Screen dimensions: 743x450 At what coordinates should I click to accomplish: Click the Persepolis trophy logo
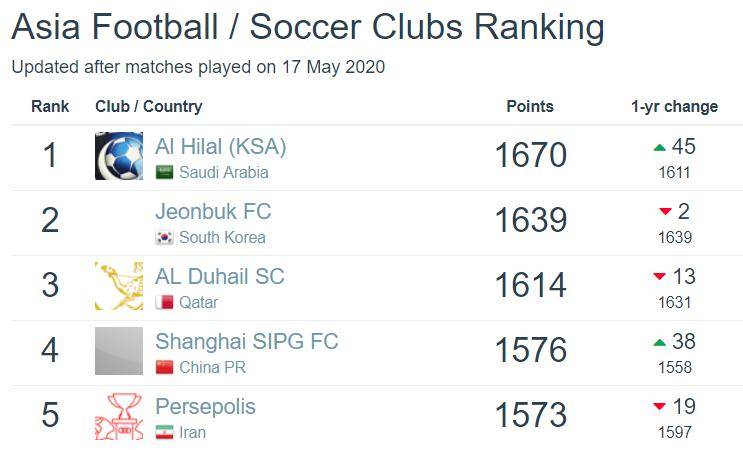click(x=119, y=416)
